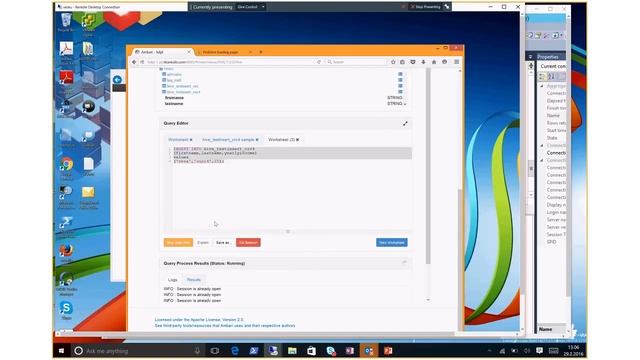Click the Firefox URL address bar
Viewport: 640px width, 360px height.
tap(231, 62)
